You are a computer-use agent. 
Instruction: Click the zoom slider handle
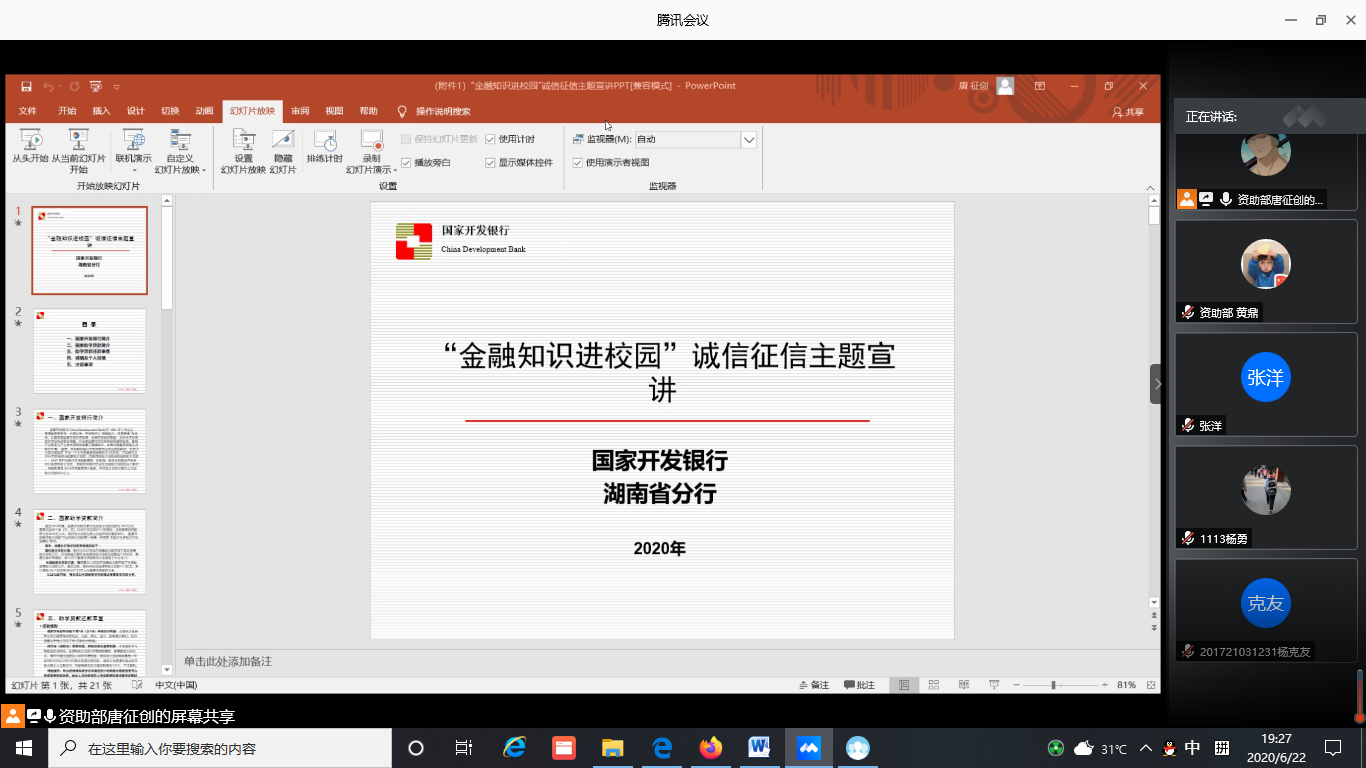click(1053, 685)
